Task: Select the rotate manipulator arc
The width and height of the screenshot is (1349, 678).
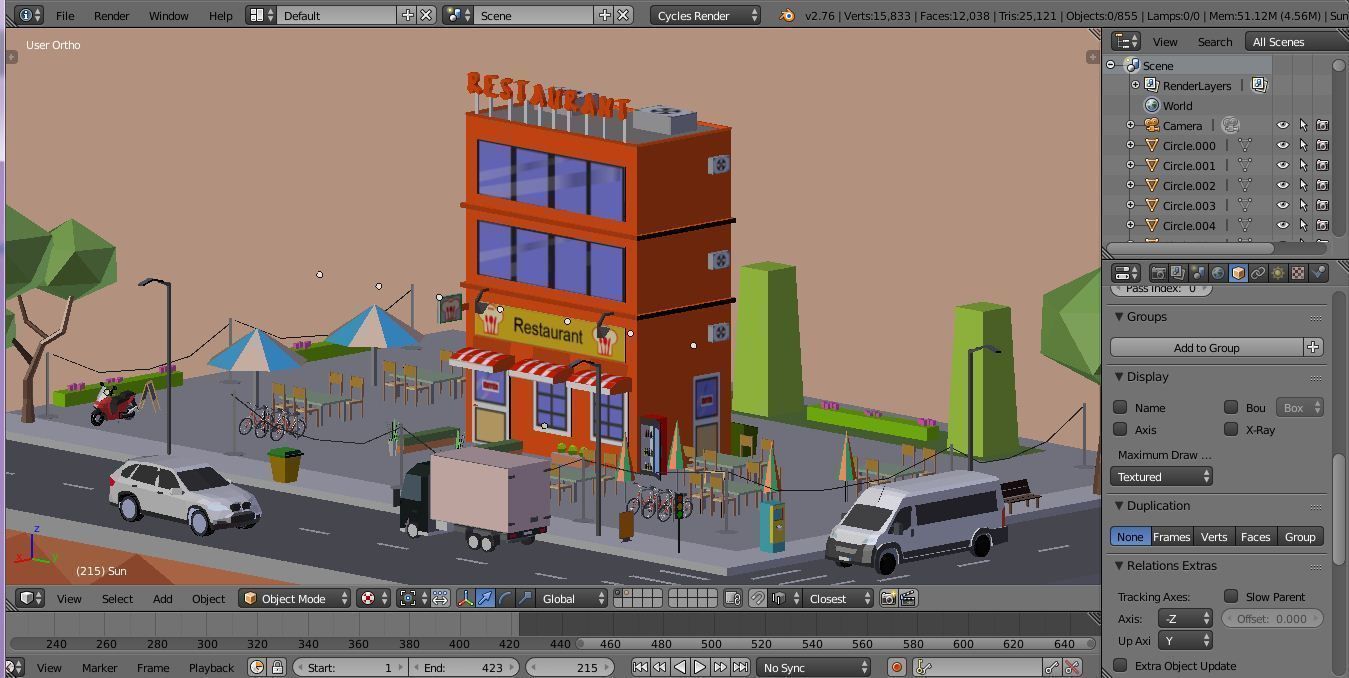Action: click(x=505, y=598)
